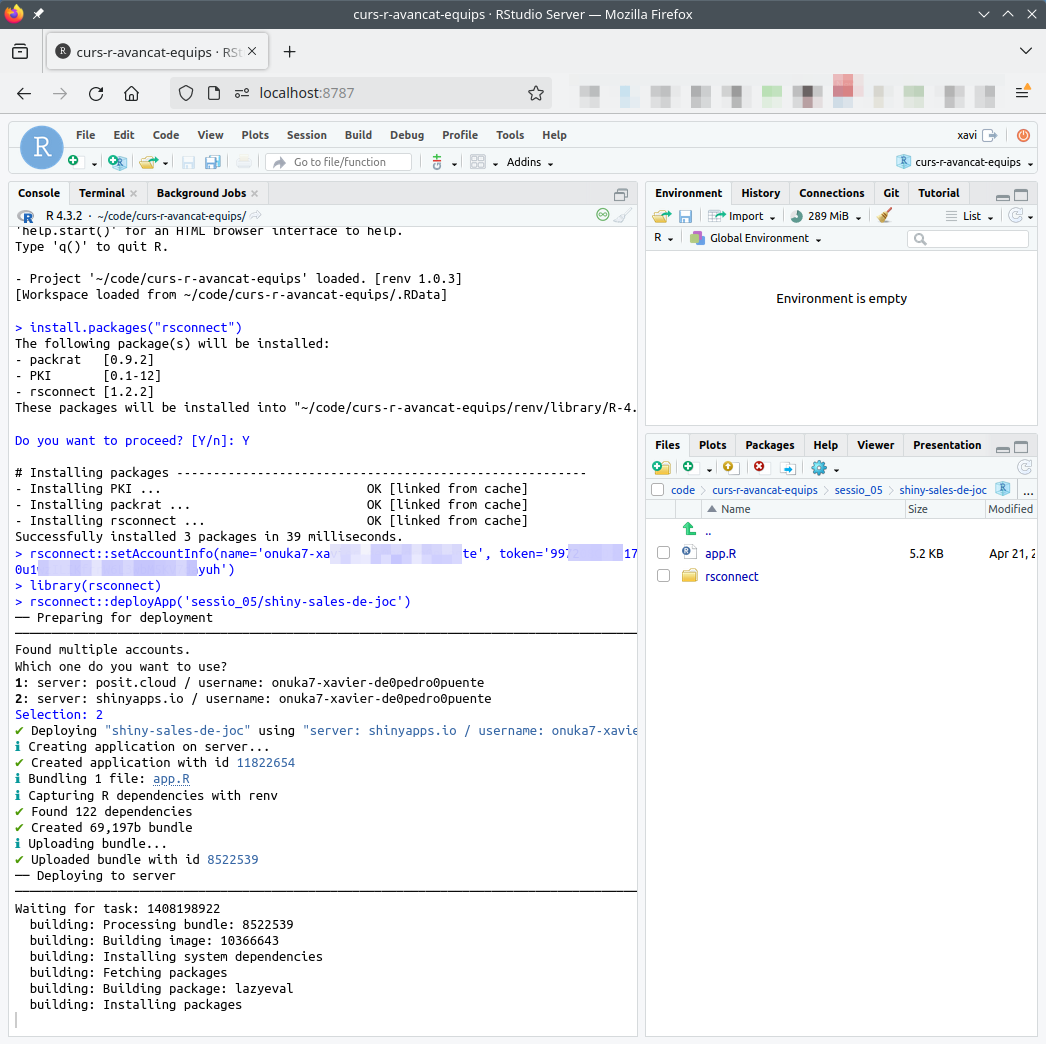Click the clear console broom icon
1046x1044 pixels.
(x=622, y=215)
